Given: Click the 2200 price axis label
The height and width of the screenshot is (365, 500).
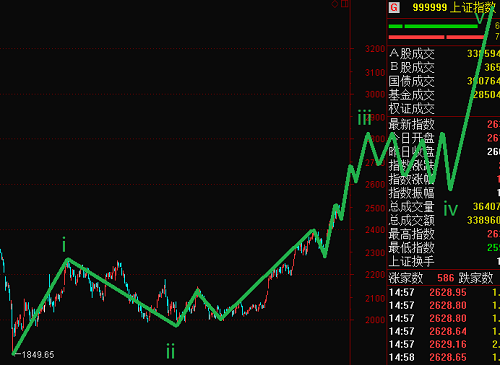Looking at the screenshot, I should click(x=375, y=275).
